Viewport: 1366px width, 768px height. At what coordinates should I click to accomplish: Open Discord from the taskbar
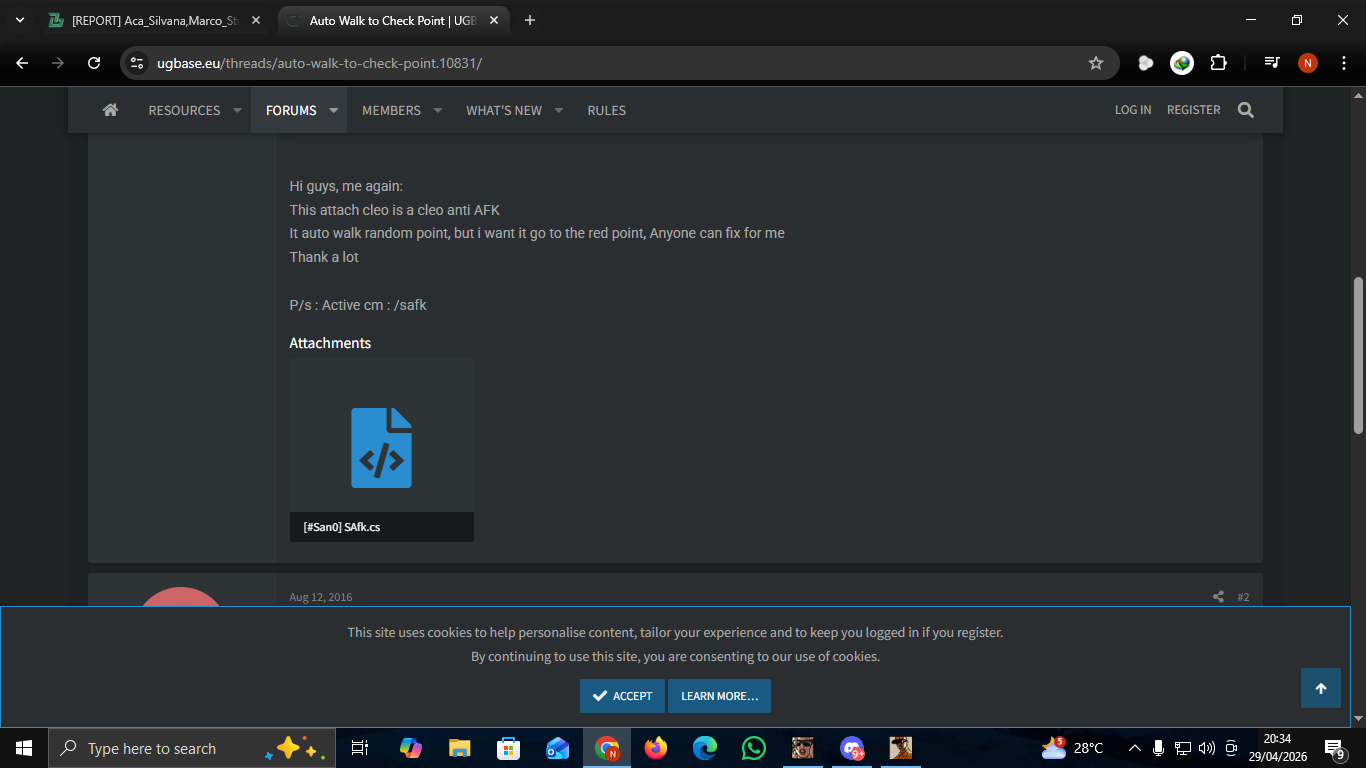(x=852, y=748)
